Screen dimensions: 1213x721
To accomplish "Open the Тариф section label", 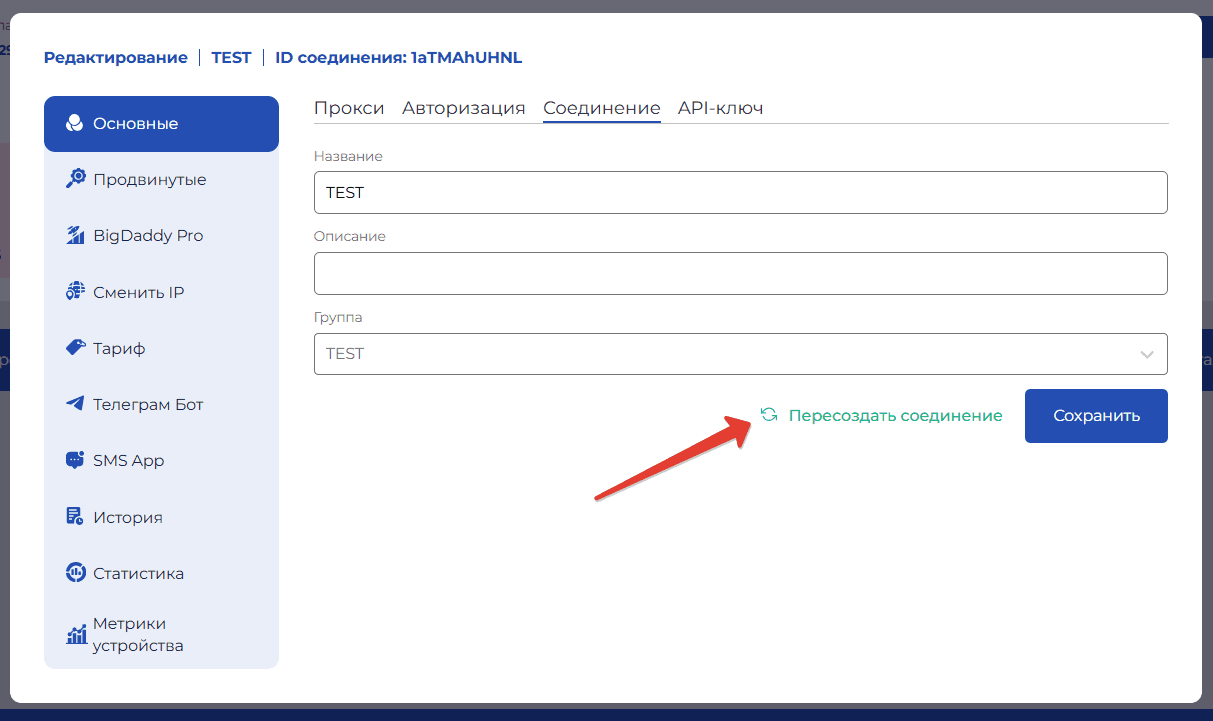I will [119, 348].
